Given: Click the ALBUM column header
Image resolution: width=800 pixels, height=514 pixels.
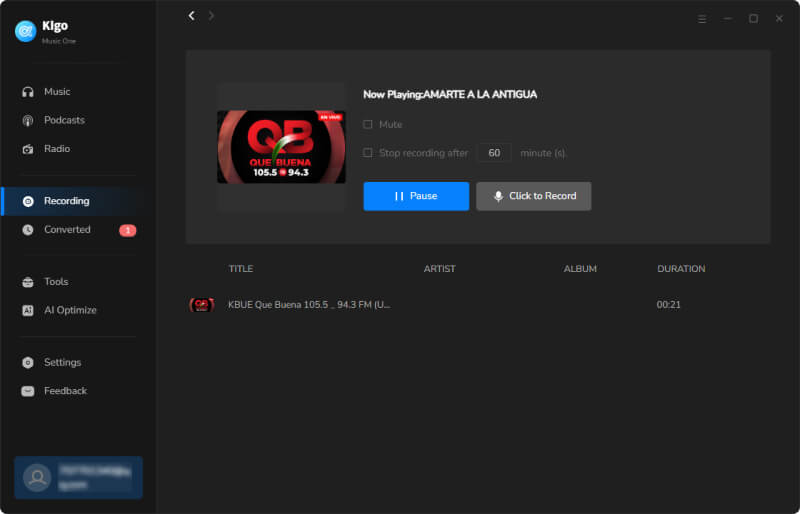Looking at the screenshot, I should (x=580, y=269).
